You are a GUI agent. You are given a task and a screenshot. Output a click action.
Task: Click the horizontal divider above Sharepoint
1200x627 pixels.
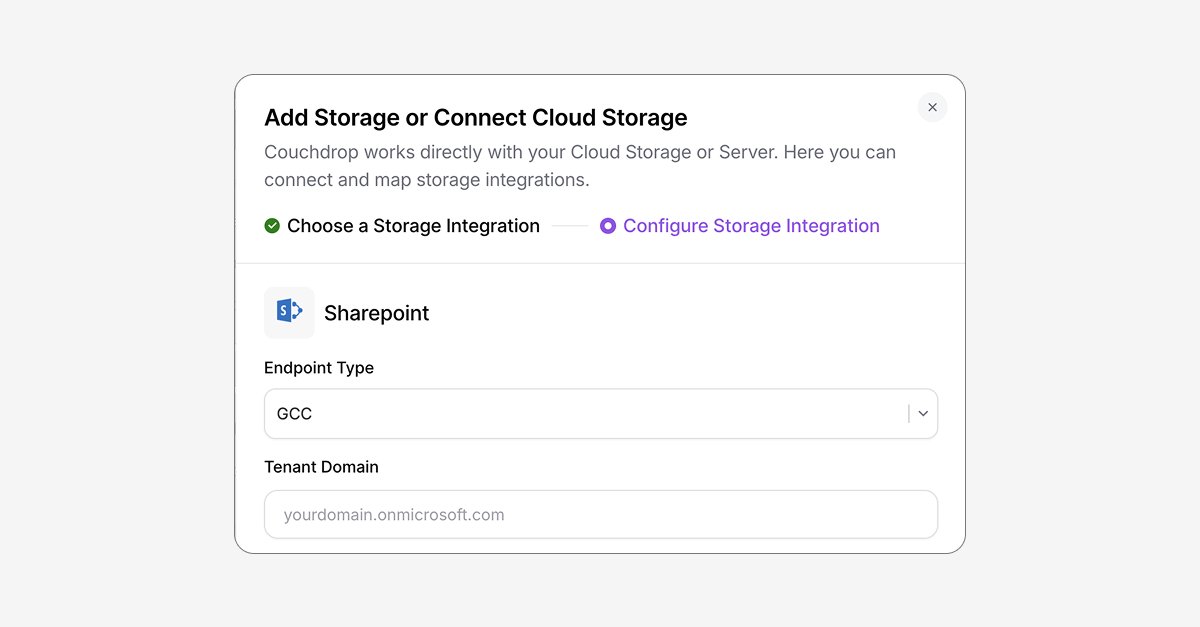click(x=600, y=263)
